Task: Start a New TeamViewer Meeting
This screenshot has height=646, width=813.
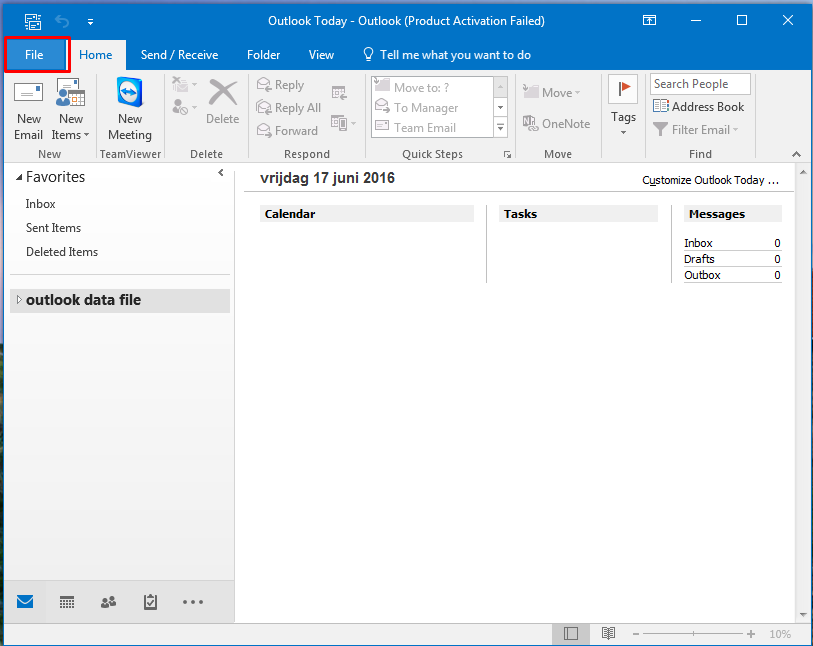Action: coord(130,111)
